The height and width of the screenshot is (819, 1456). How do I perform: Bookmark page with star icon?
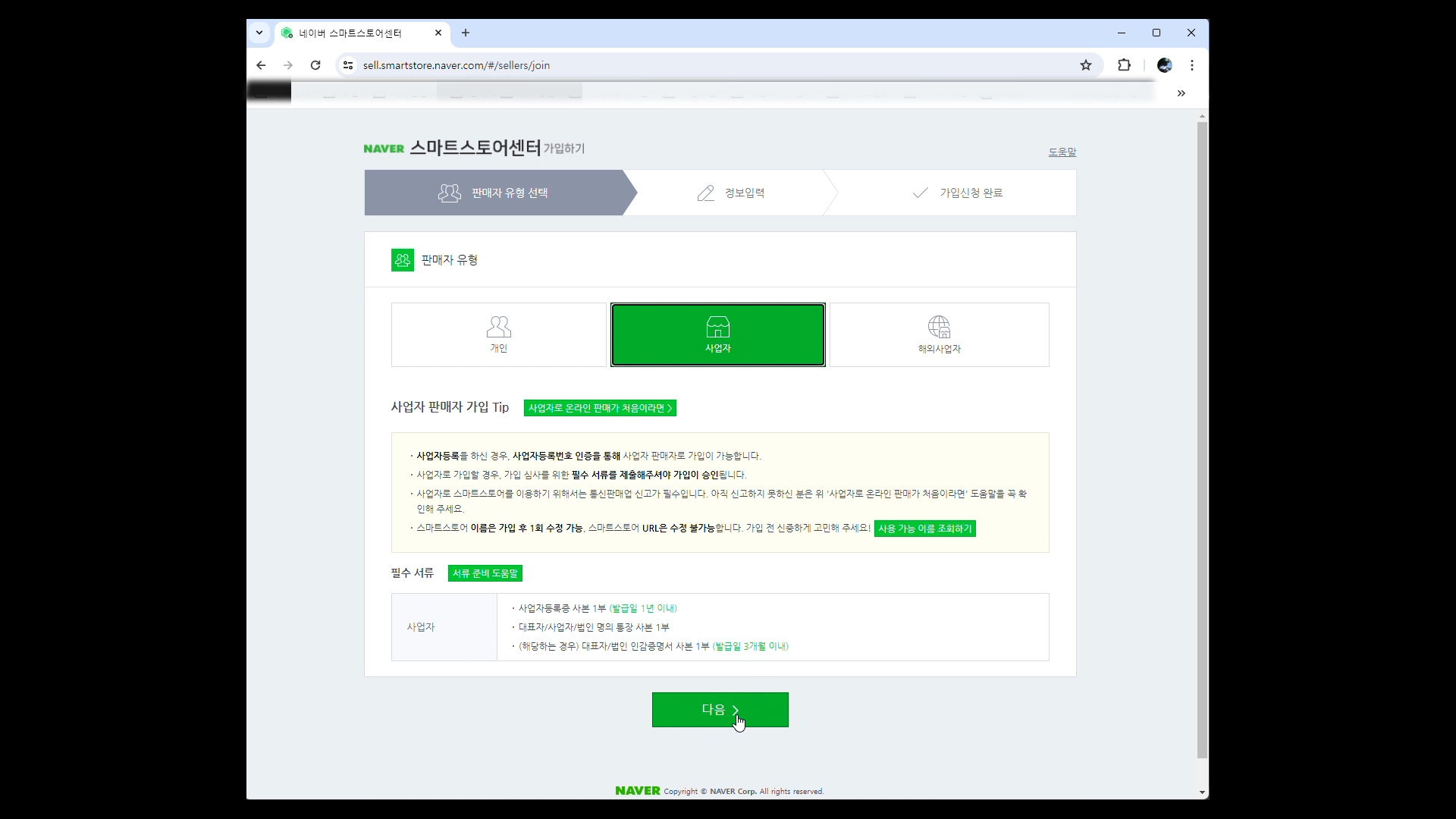(1085, 65)
